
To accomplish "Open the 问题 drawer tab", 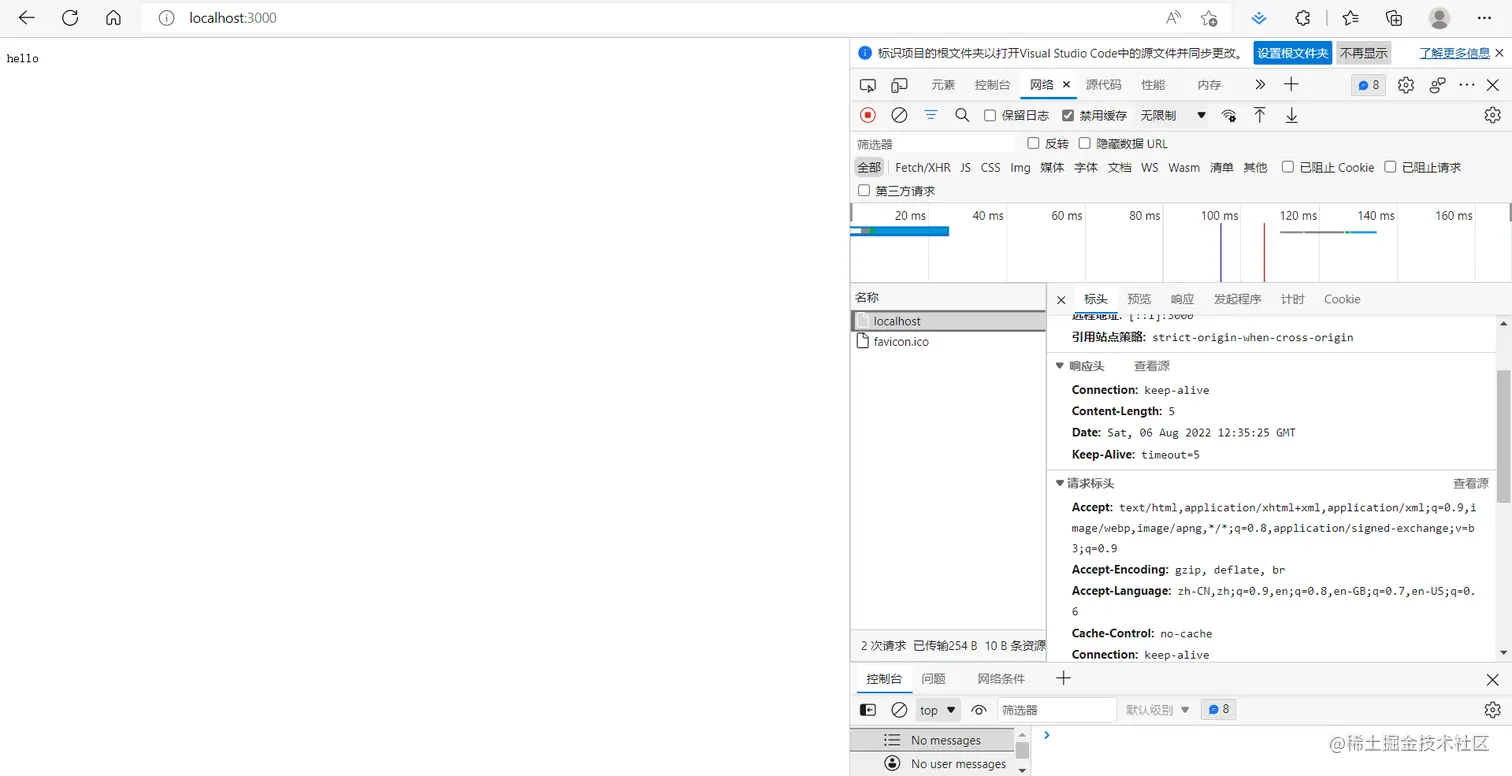I will tap(933, 678).
